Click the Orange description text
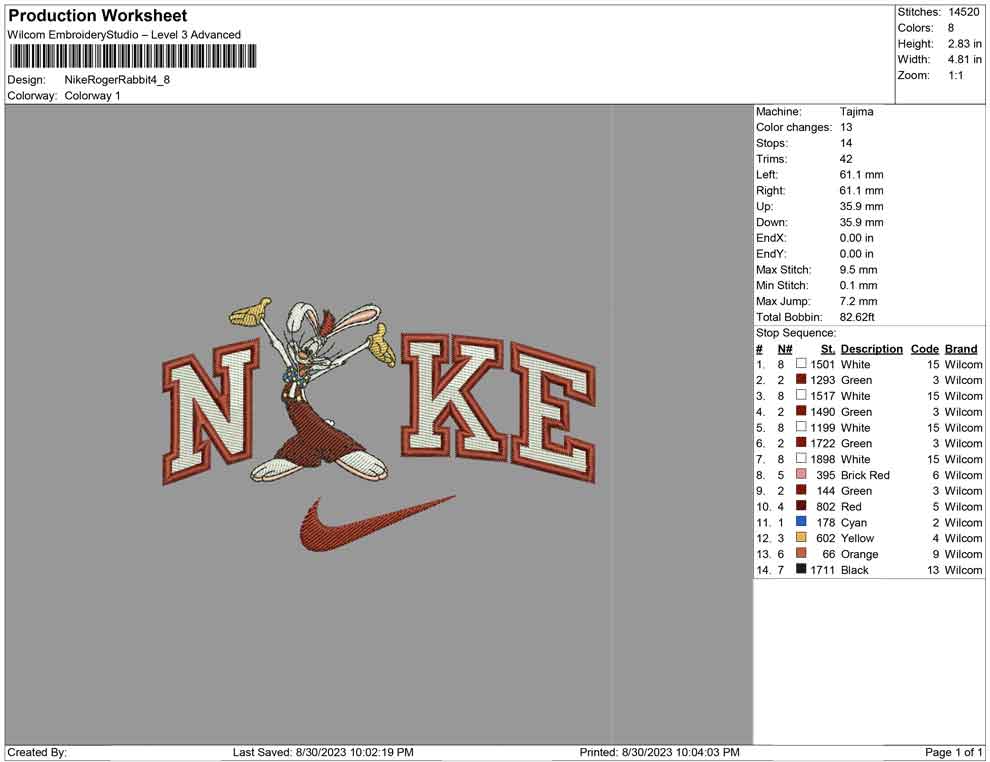The image size is (990, 762). pos(859,554)
